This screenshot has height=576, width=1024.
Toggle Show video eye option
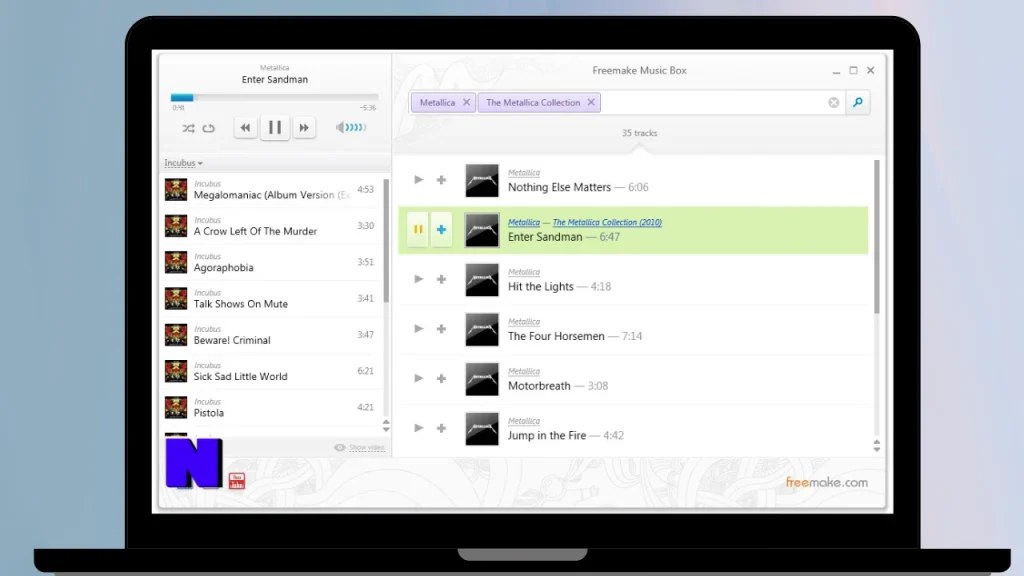pyautogui.click(x=359, y=447)
